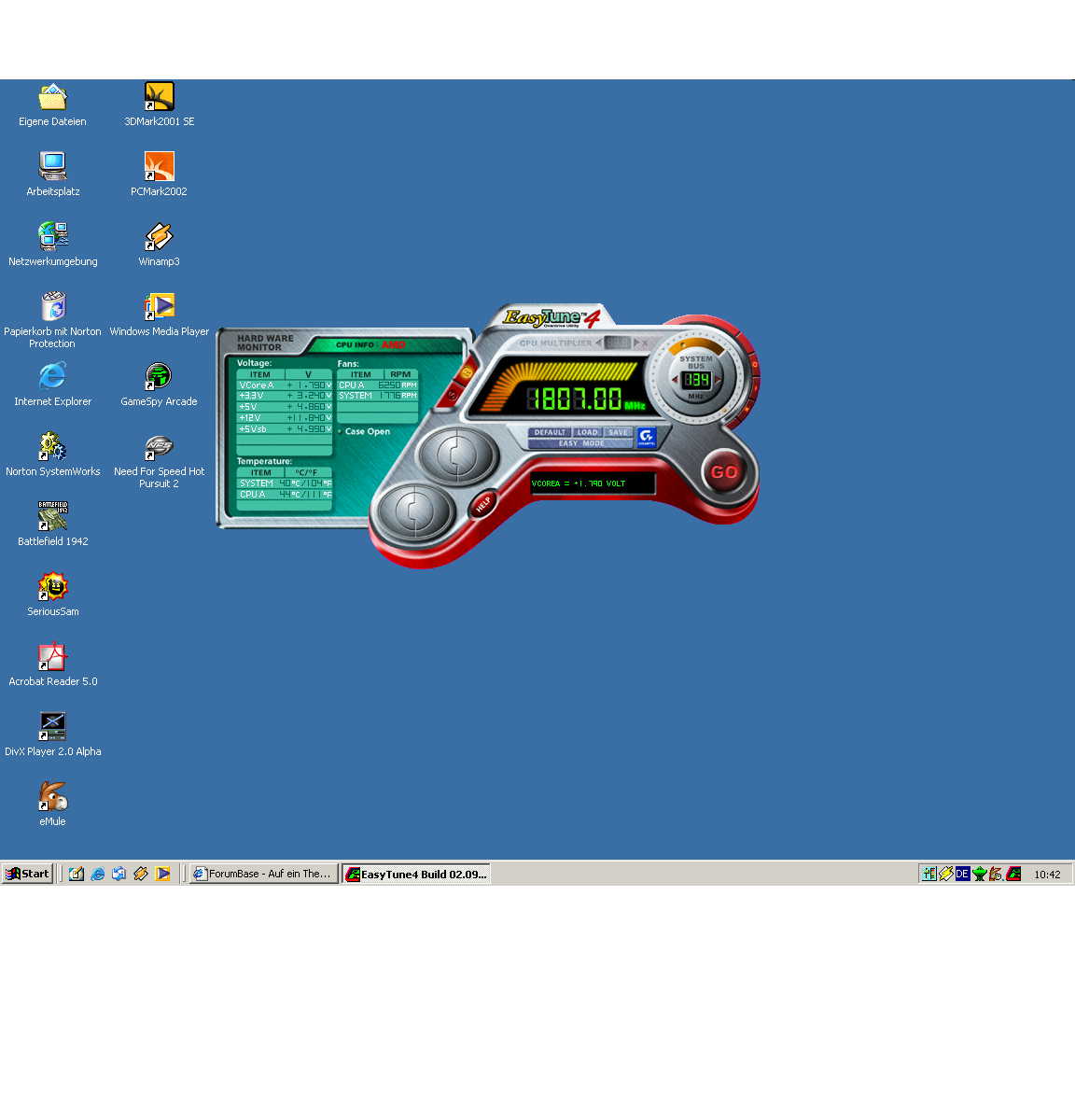Select the +5Vsb voltage row

click(x=285, y=429)
